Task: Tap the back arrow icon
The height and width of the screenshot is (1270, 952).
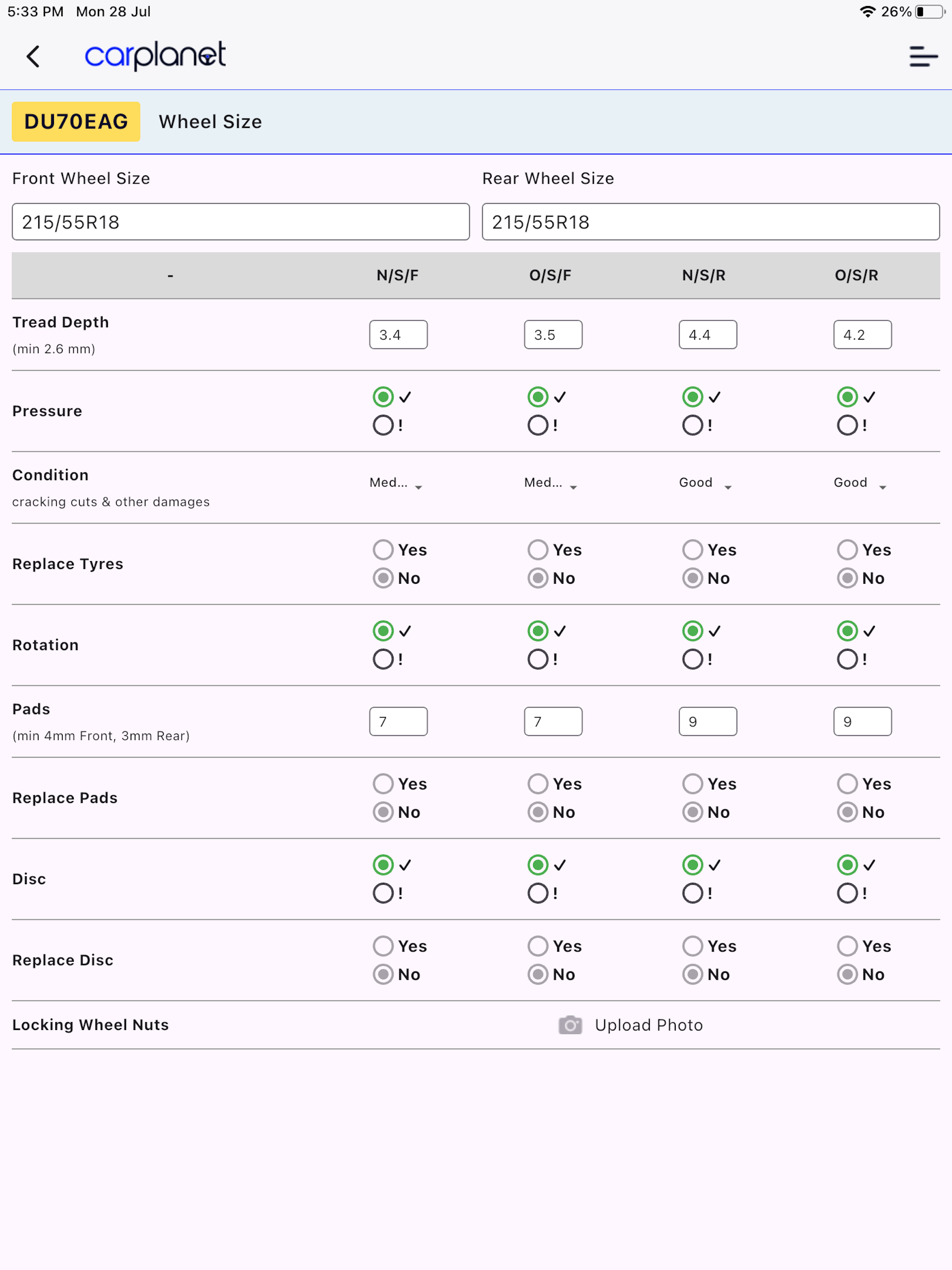Action: tap(33, 56)
